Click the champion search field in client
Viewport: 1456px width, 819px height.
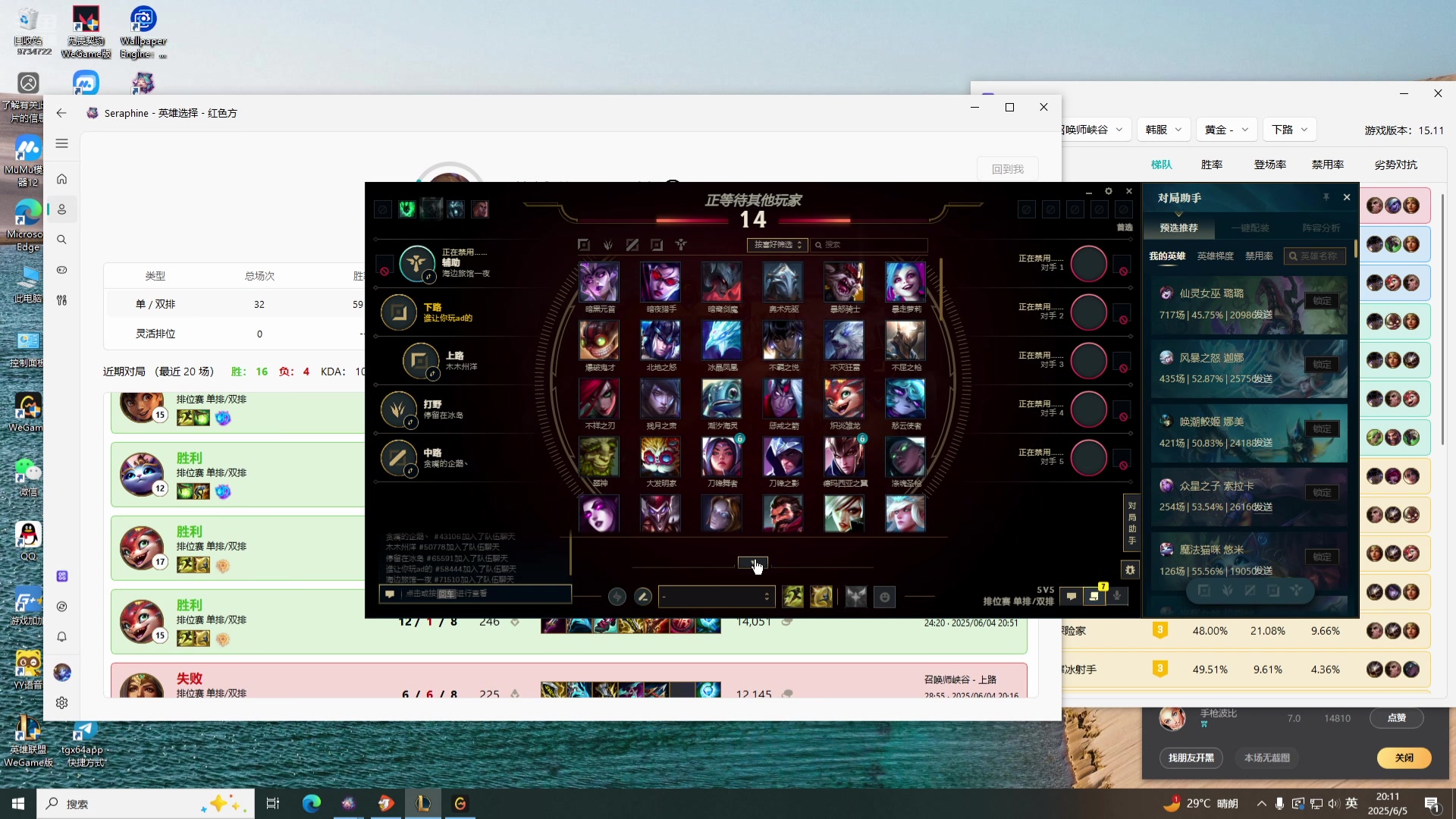pos(869,245)
